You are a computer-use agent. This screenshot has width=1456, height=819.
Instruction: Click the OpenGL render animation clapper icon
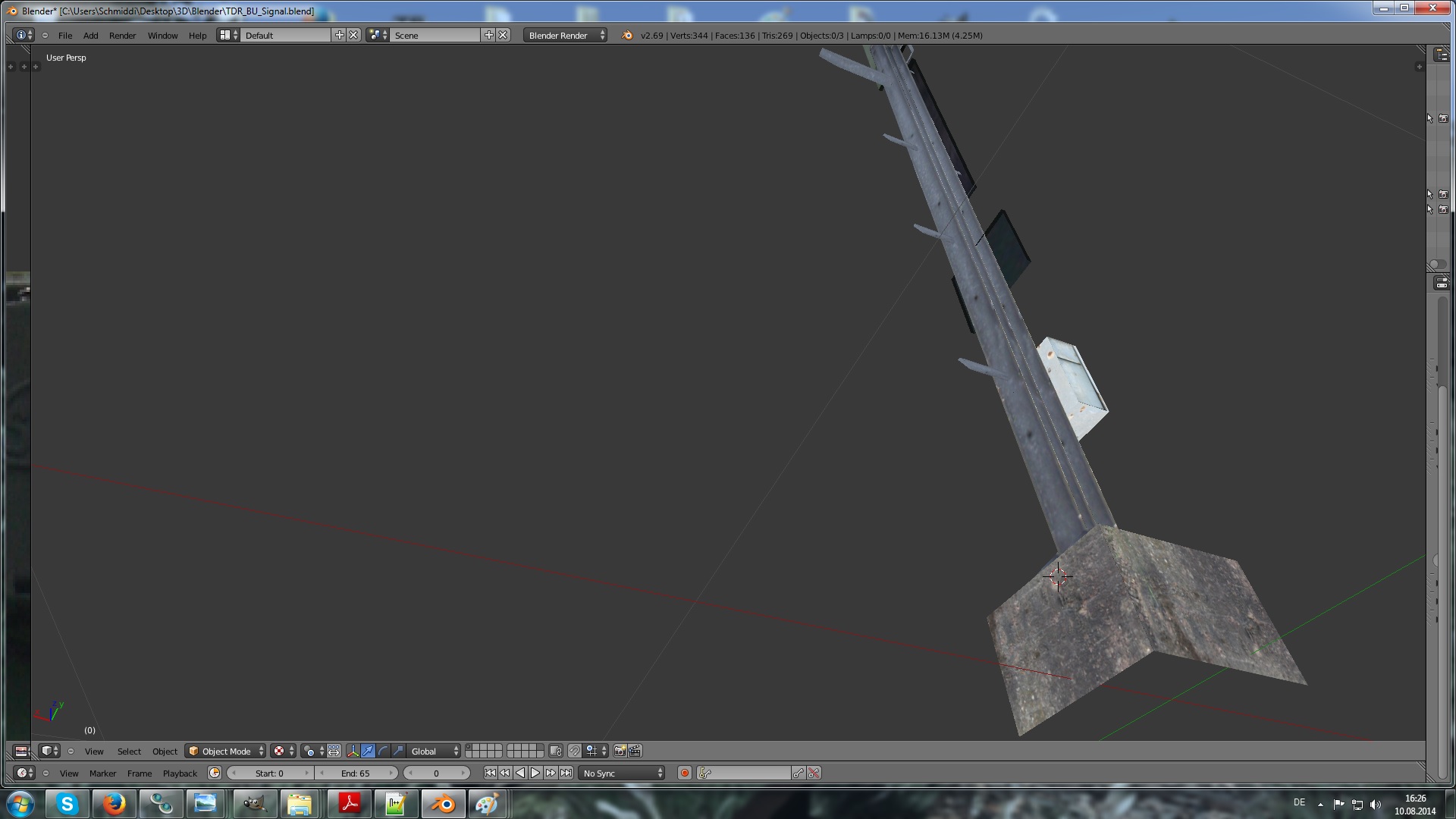pos(635,751)
